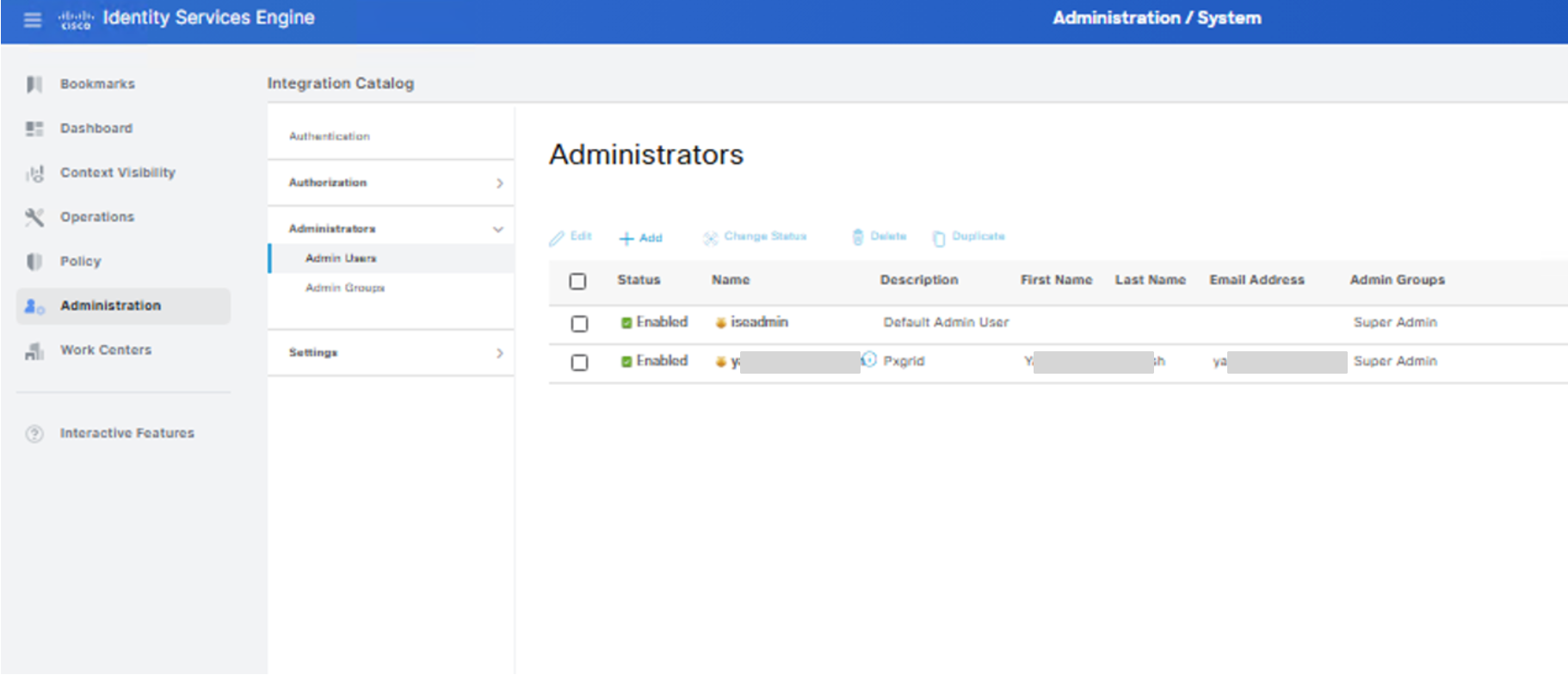
Task: Click 'Enabled' status text for iseadmin
Action: (662, 322)
